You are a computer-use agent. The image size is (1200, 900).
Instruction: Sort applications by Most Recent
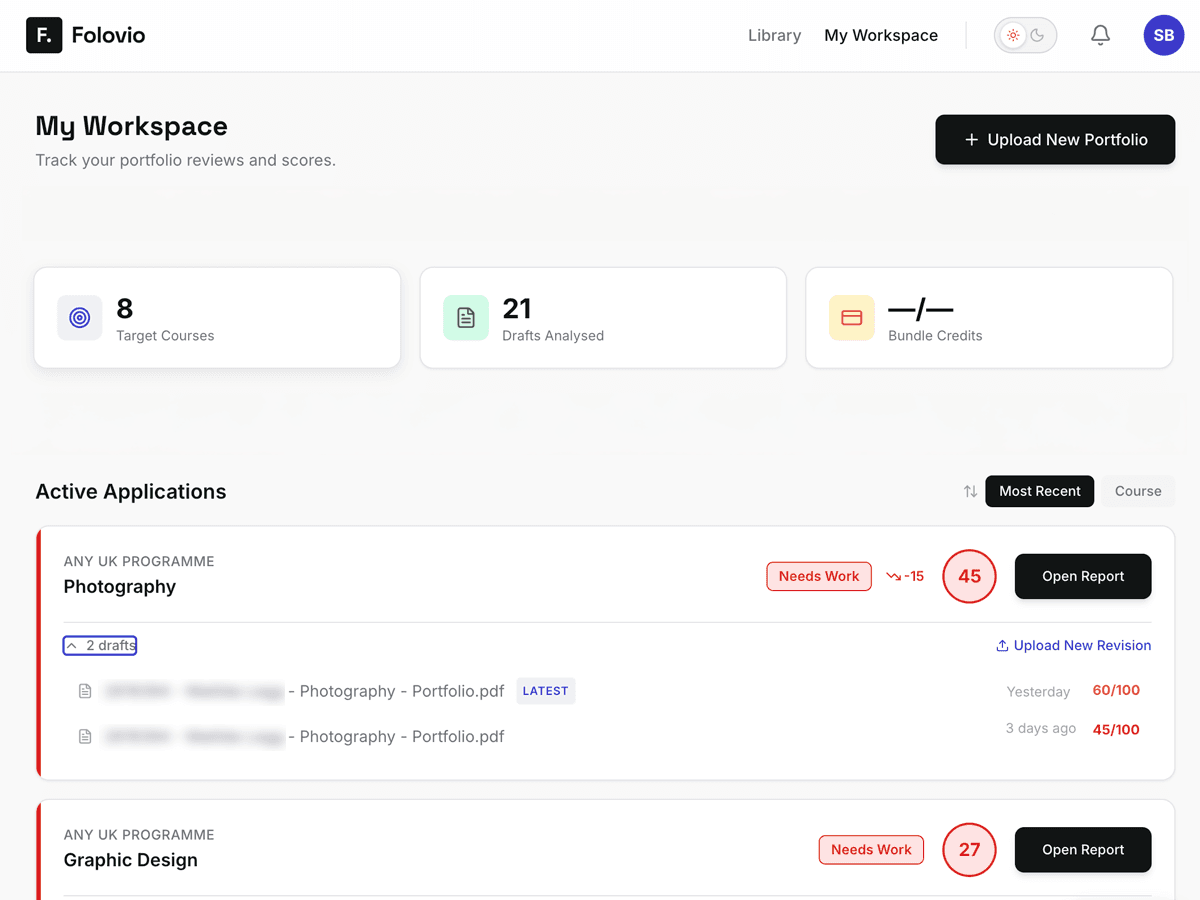pyautogui.click(x=1039, y=491)
